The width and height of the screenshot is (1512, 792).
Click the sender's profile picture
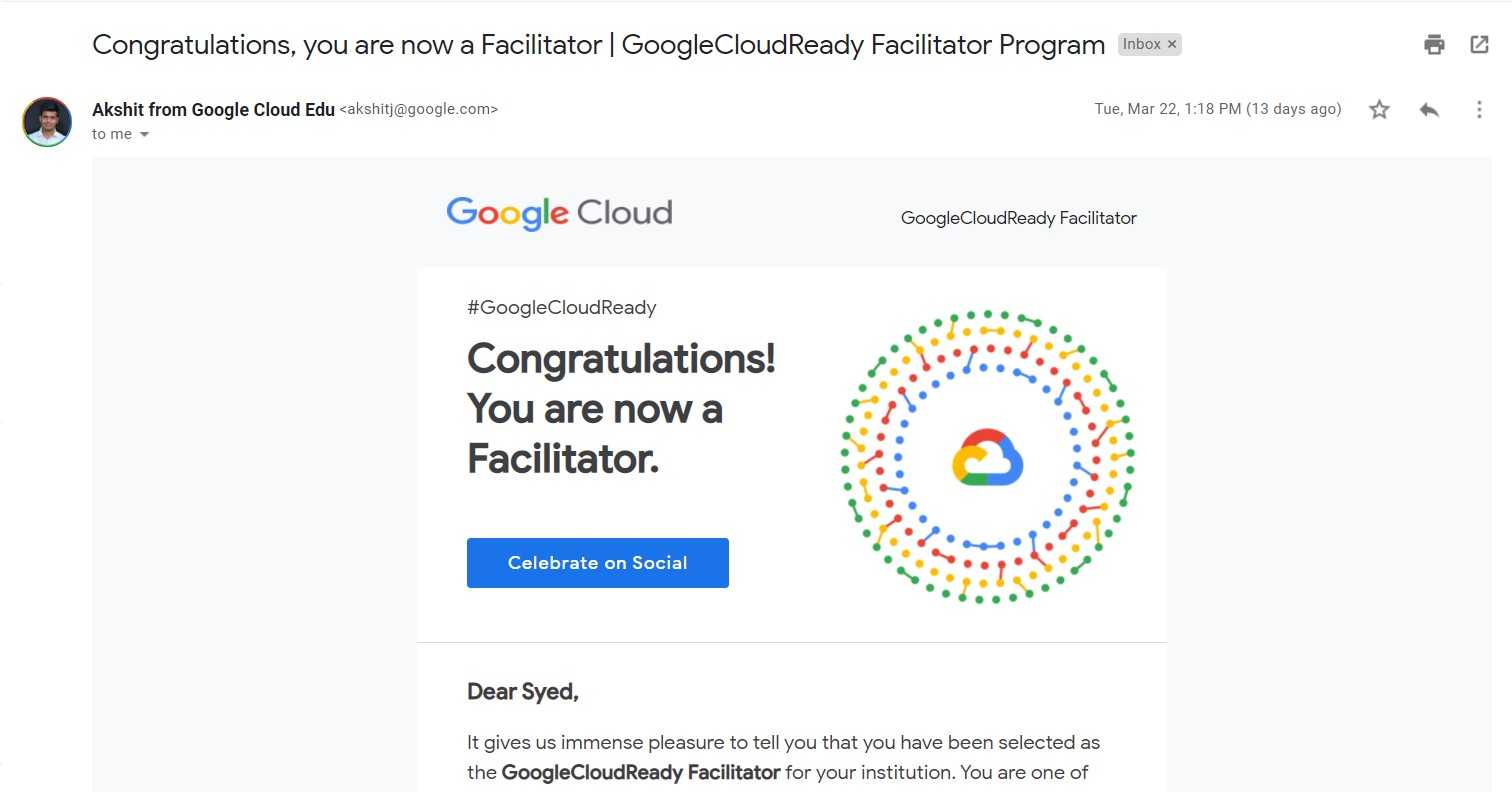(47, 122)
